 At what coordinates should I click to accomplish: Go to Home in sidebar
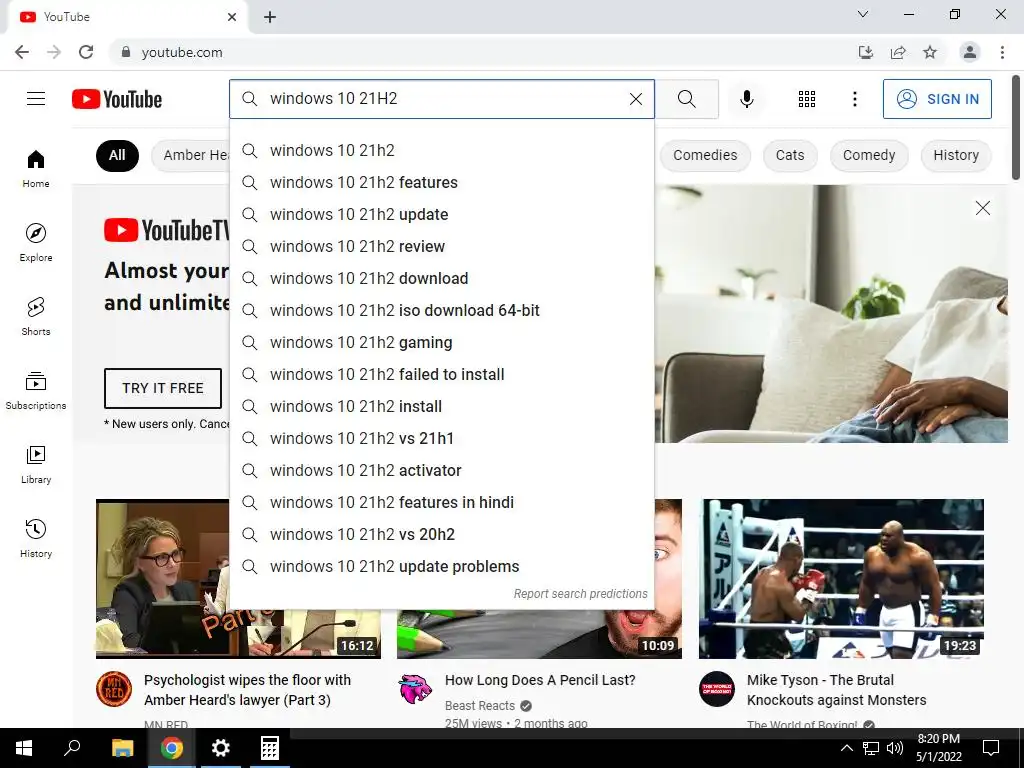coord(36,168)
